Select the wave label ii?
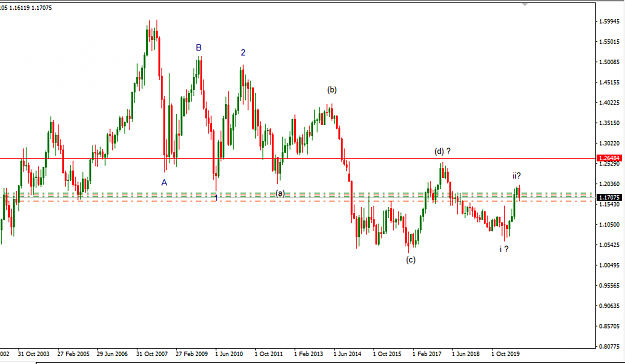The image size is (625, 364). 517,175
